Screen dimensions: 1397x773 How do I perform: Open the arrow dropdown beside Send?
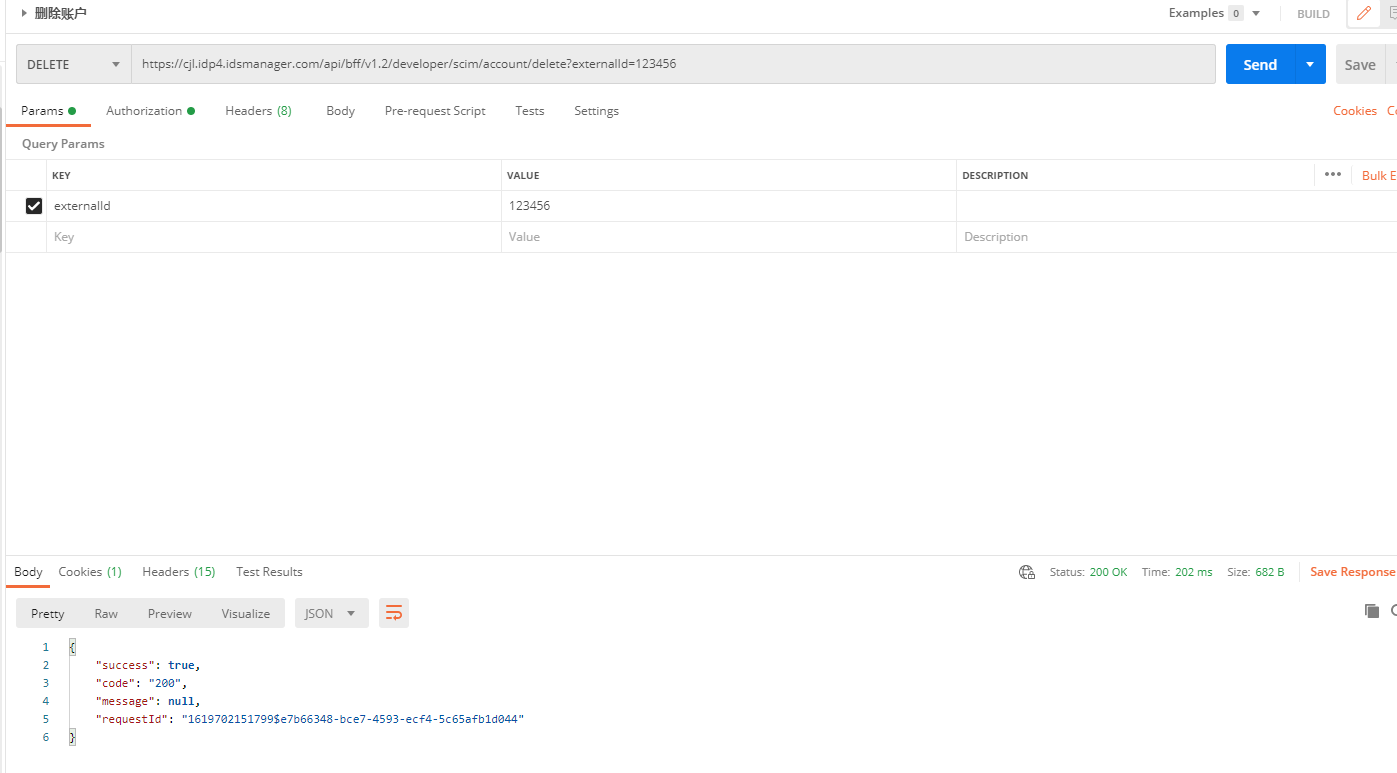(x=1310, y=64)
